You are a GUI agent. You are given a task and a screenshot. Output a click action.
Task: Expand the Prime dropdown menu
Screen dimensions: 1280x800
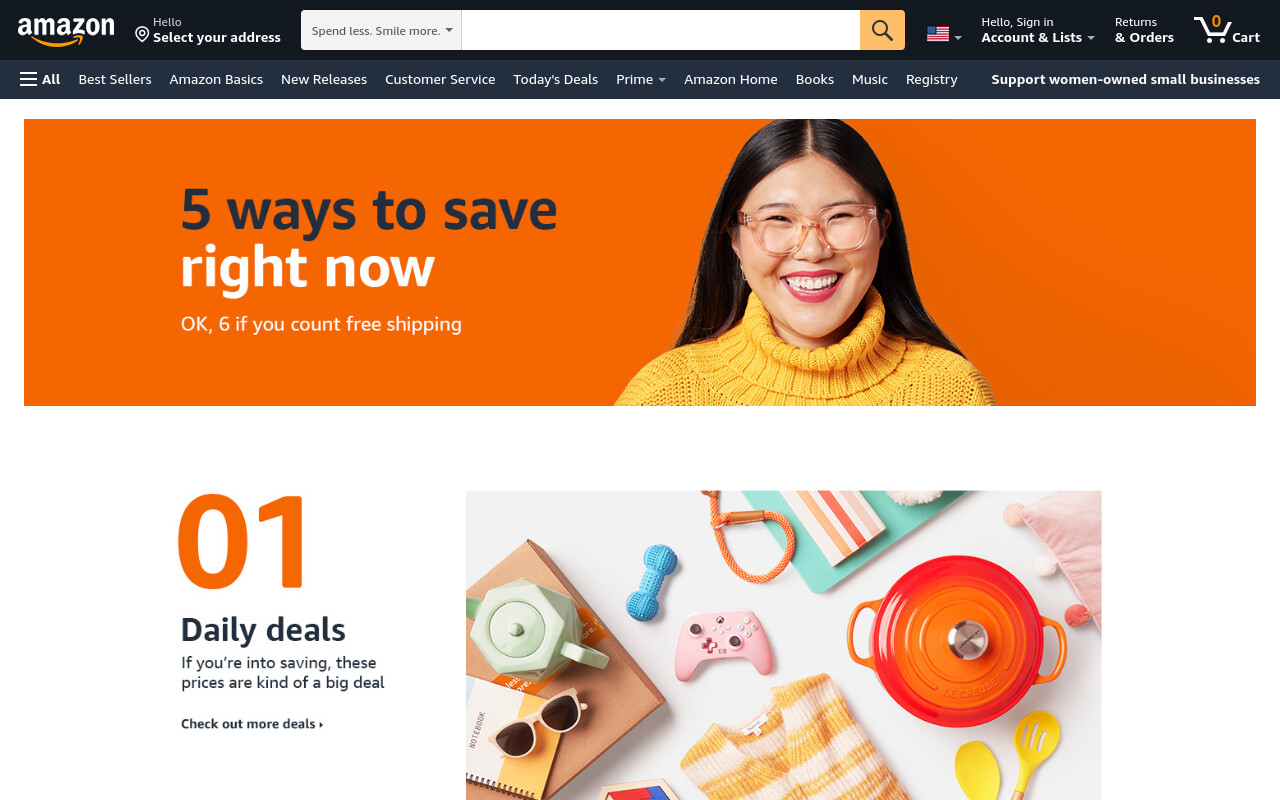pos(641,79)
